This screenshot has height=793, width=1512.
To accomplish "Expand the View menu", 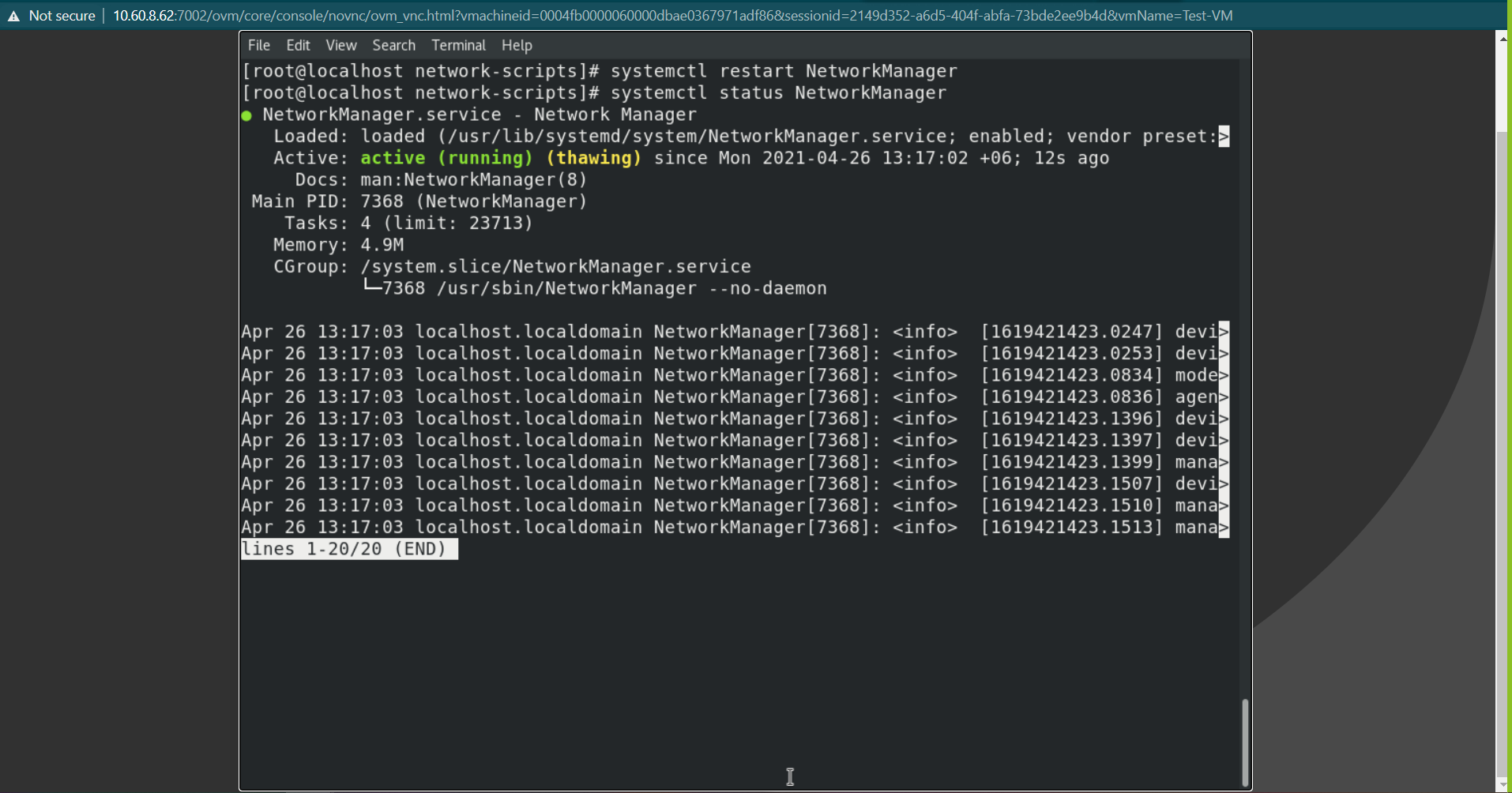I will pos(341,46).
